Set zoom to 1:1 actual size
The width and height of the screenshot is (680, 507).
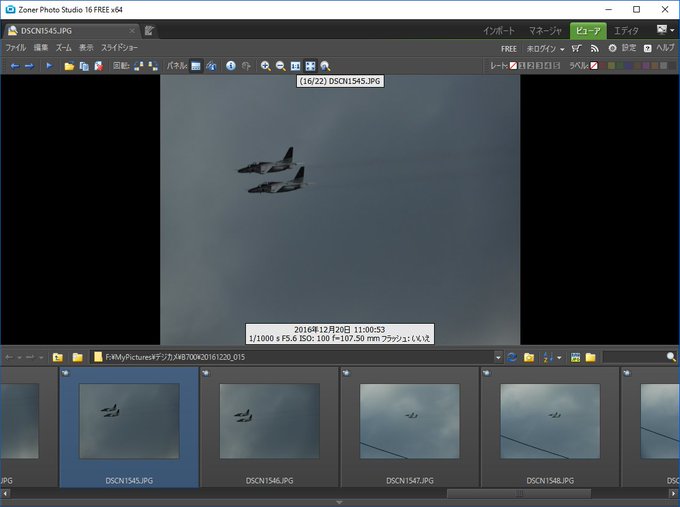295,66
